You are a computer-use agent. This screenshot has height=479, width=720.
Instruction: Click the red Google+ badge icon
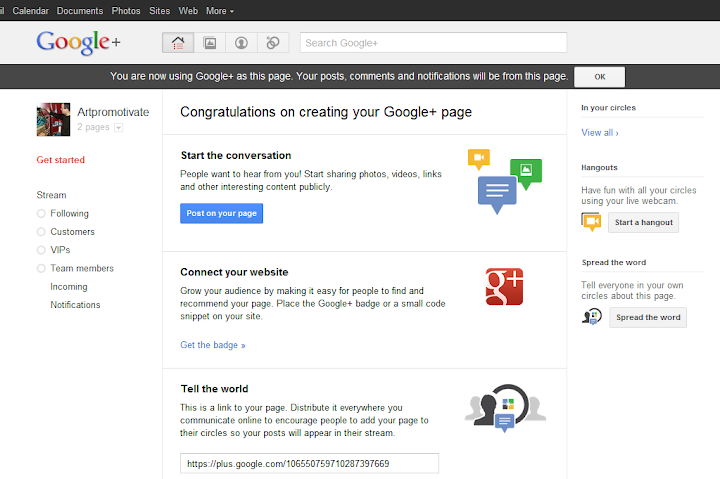tap(504, 287)
